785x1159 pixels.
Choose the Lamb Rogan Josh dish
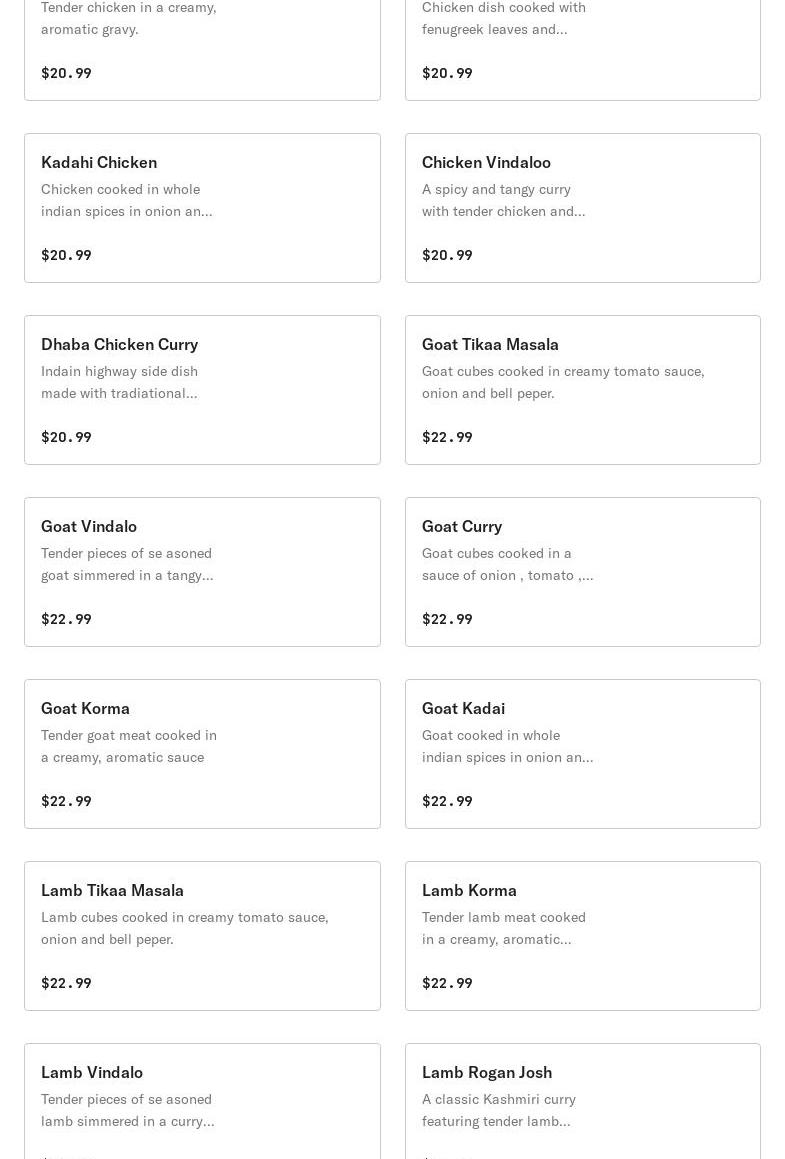coord(582,1100)
